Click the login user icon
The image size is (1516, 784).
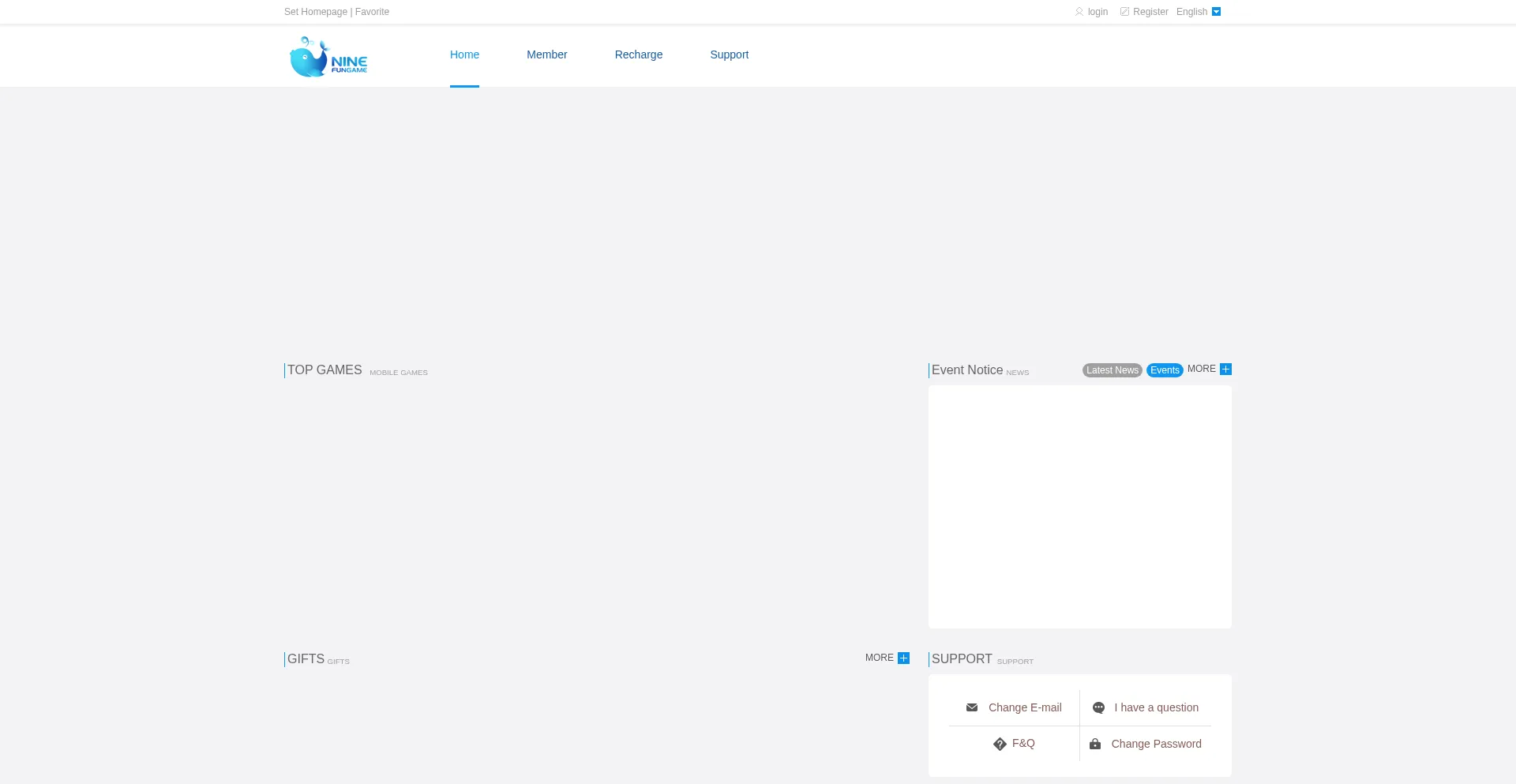coord(1079,12)
